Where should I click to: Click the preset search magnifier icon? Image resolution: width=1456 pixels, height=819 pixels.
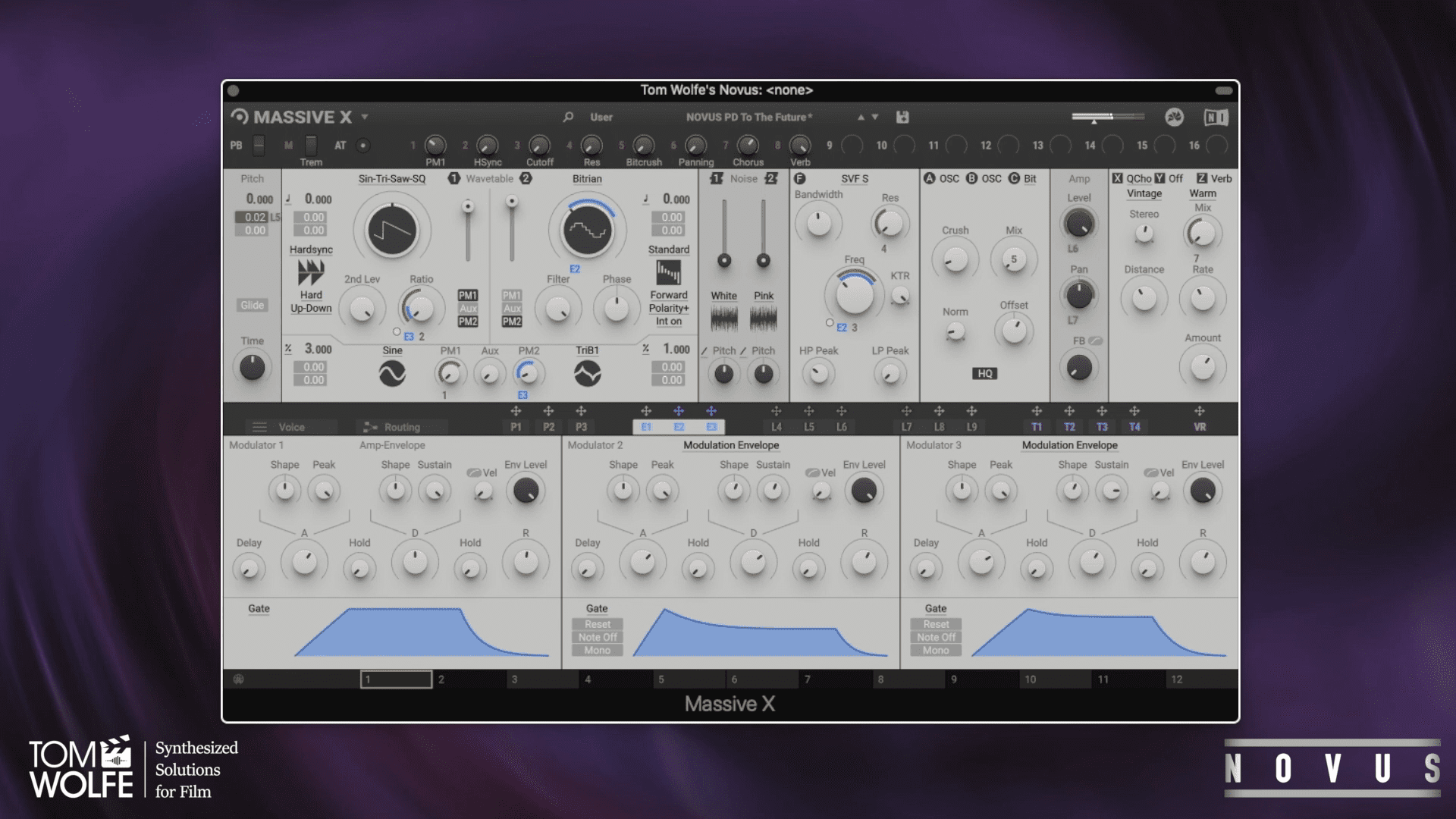click(568, 117)
